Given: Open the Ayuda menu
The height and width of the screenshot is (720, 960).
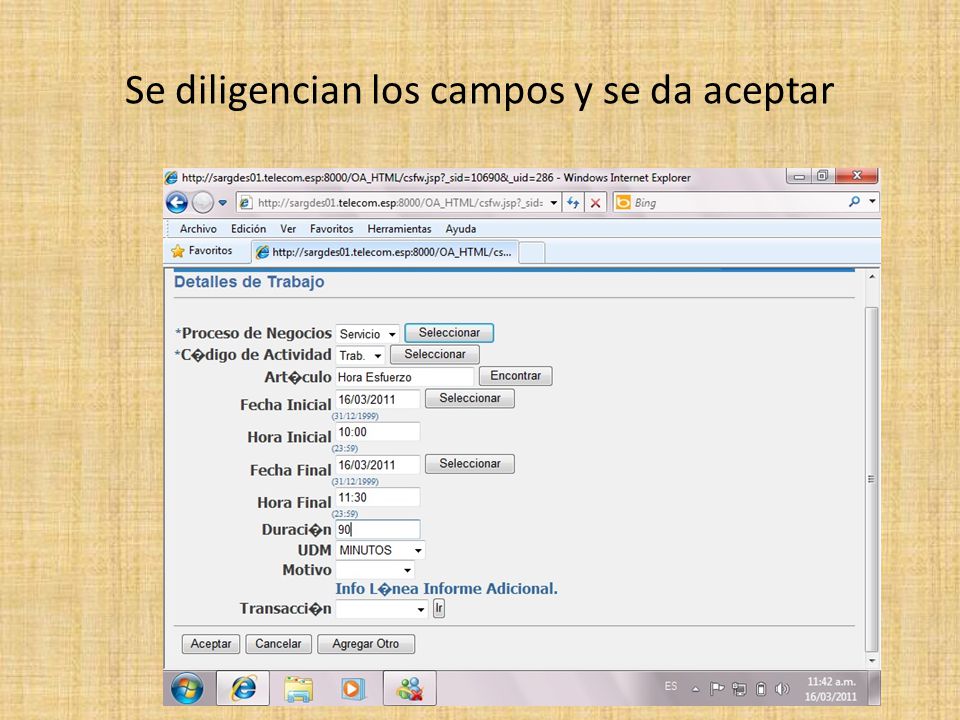Looking at the screenshot, I should coord(460,229).
